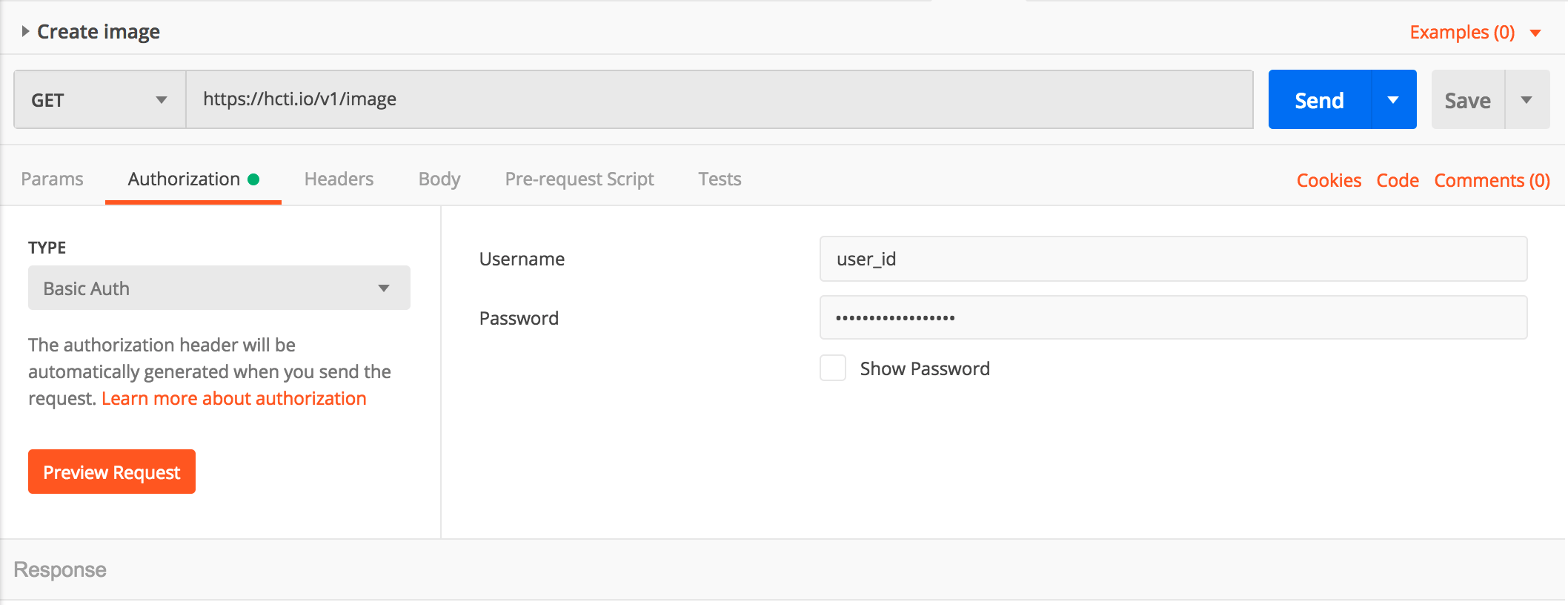Viewport: 1568px width, 605px height.
Task: Click the request URL field
Action: pos(719,99)
